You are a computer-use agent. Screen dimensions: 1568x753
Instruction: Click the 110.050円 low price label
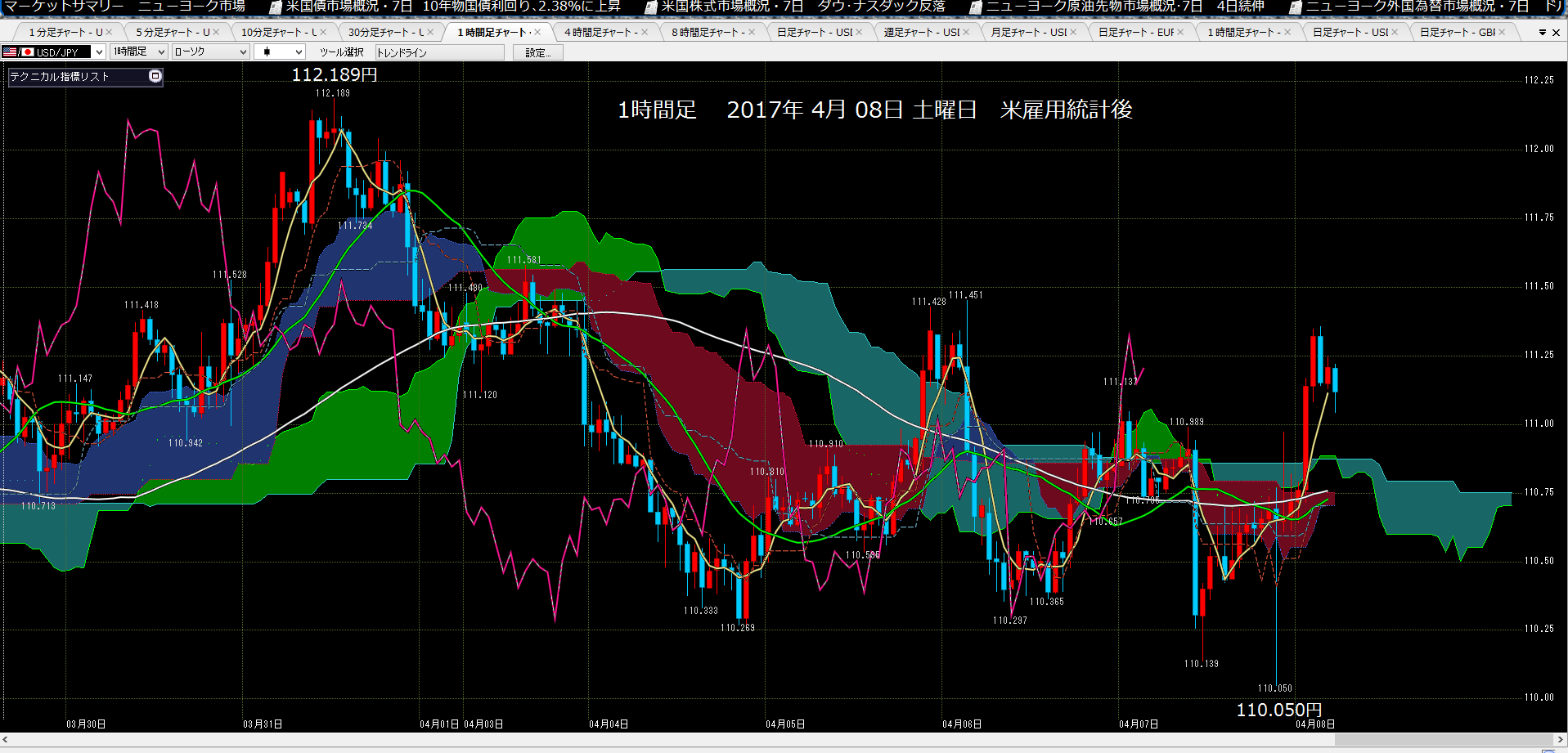coord(1278,710)
